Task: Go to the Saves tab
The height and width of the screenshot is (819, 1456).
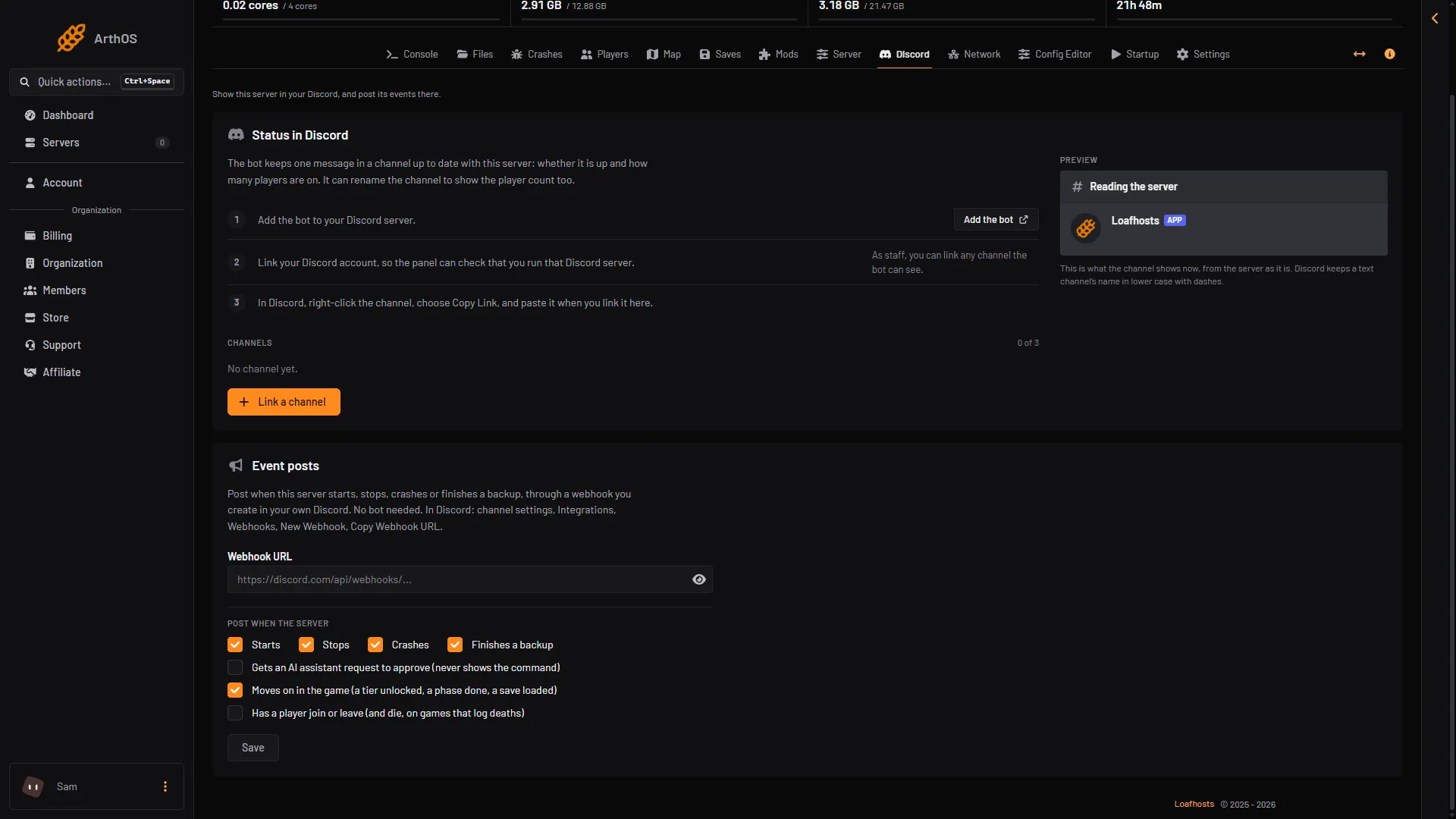Action: click(x=720, y=54)
